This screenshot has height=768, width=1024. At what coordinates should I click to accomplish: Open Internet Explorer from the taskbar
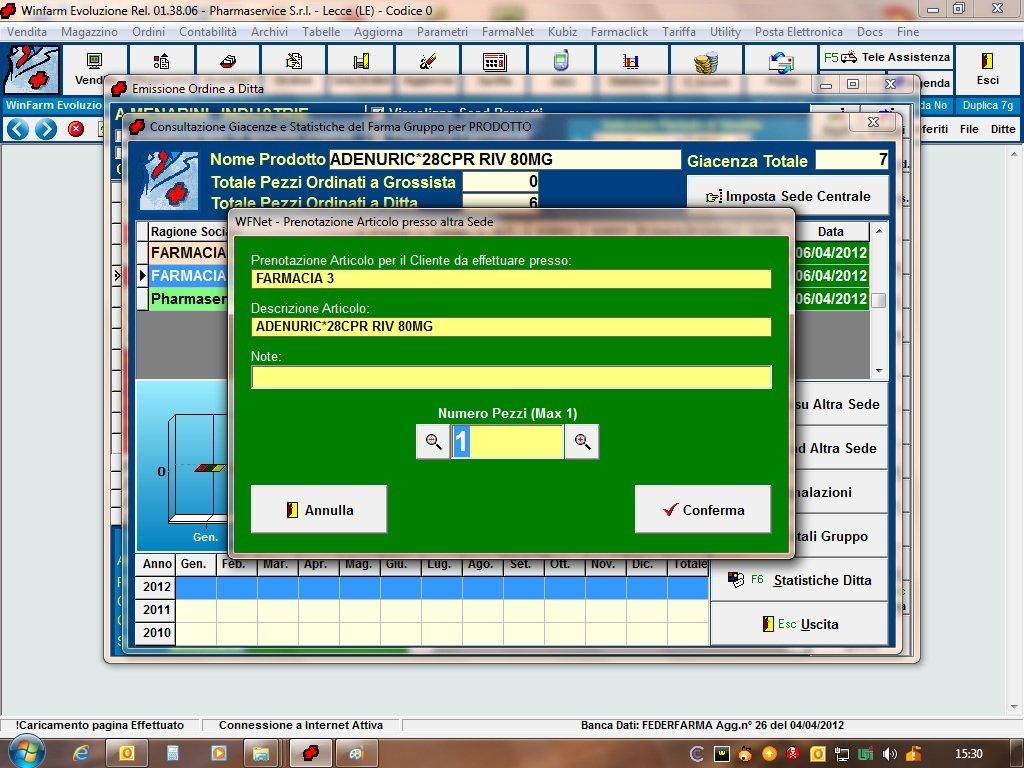pyautogui.click(x=82, y=753)
